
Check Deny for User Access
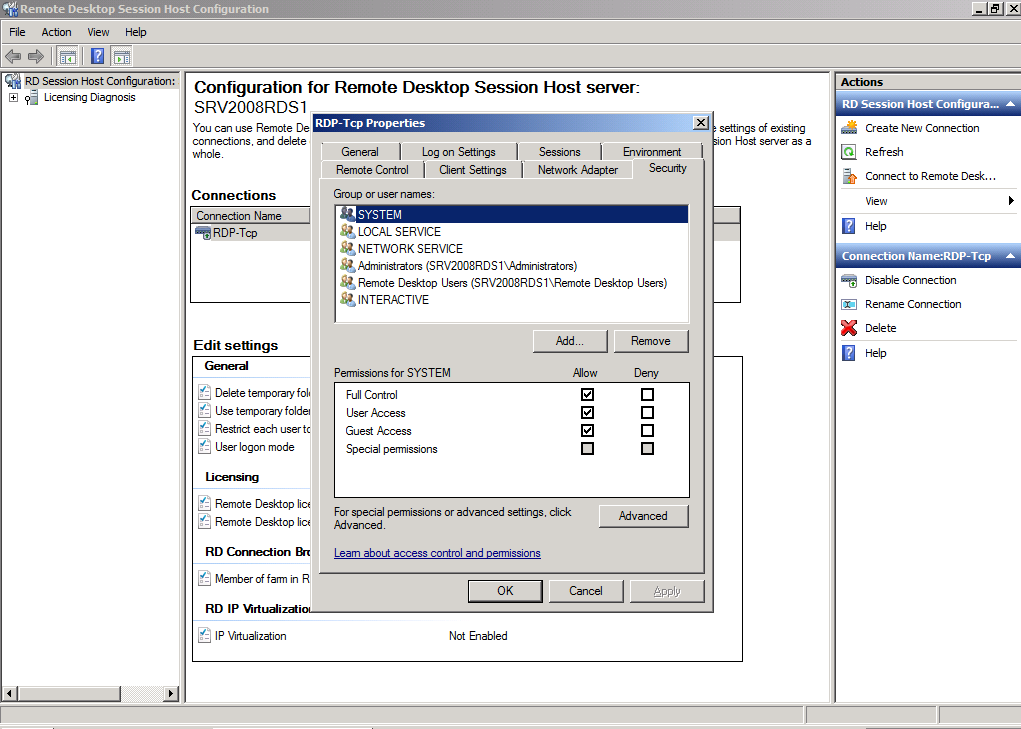coord(647,413)
